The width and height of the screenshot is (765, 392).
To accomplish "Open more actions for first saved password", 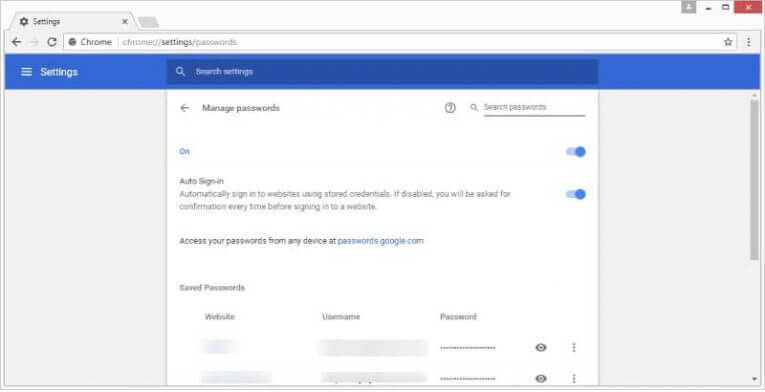I will (x=574, y=348).
